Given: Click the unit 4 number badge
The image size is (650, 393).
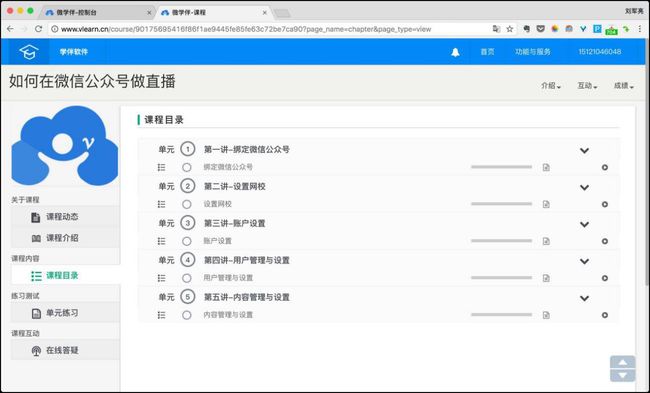Looking at the screenshot, I should pyautogui.click(x=187, y=260).
